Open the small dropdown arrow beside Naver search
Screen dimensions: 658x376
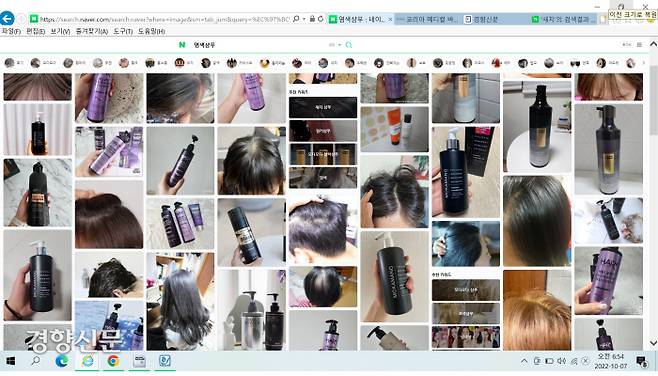click(339, 44)
